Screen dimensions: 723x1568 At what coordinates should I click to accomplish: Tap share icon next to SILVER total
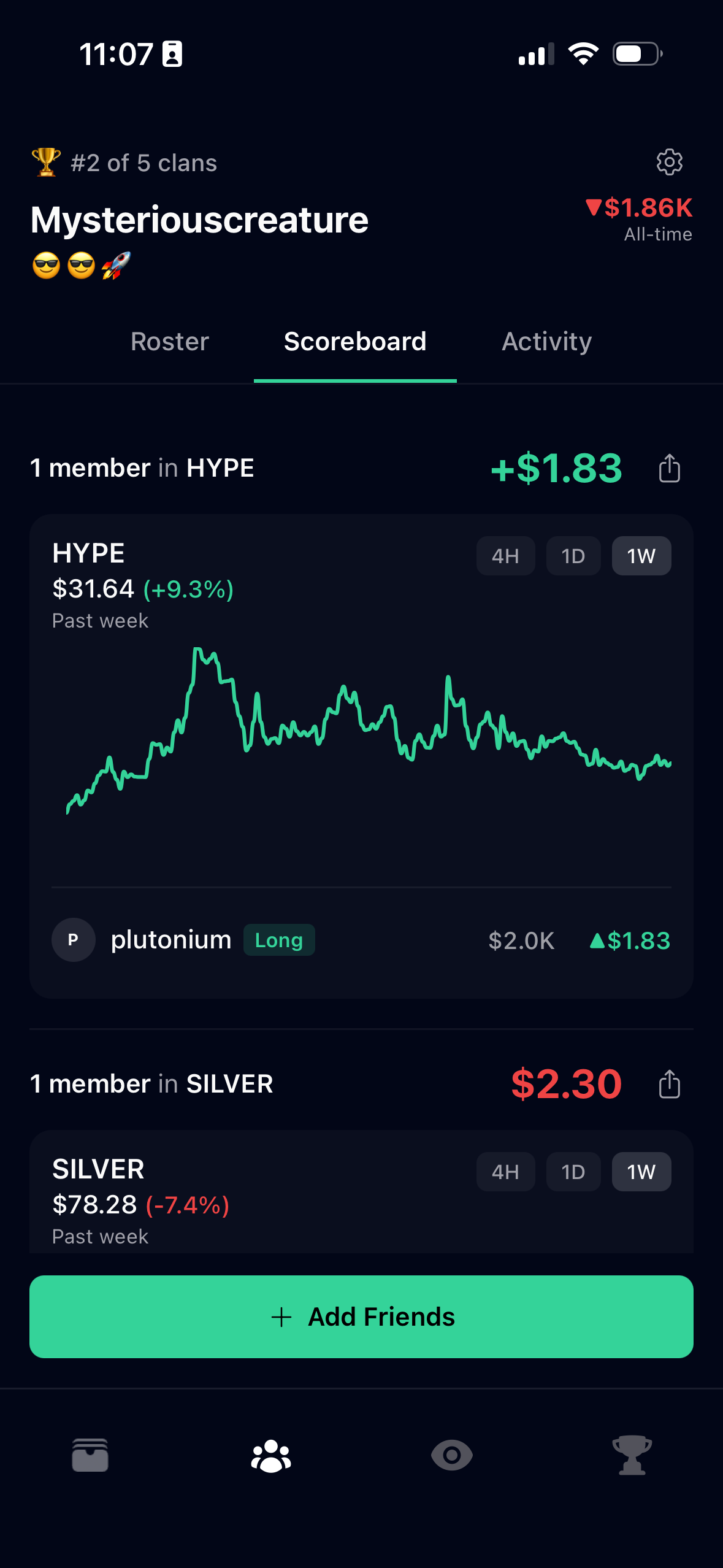coord(669,1084)
